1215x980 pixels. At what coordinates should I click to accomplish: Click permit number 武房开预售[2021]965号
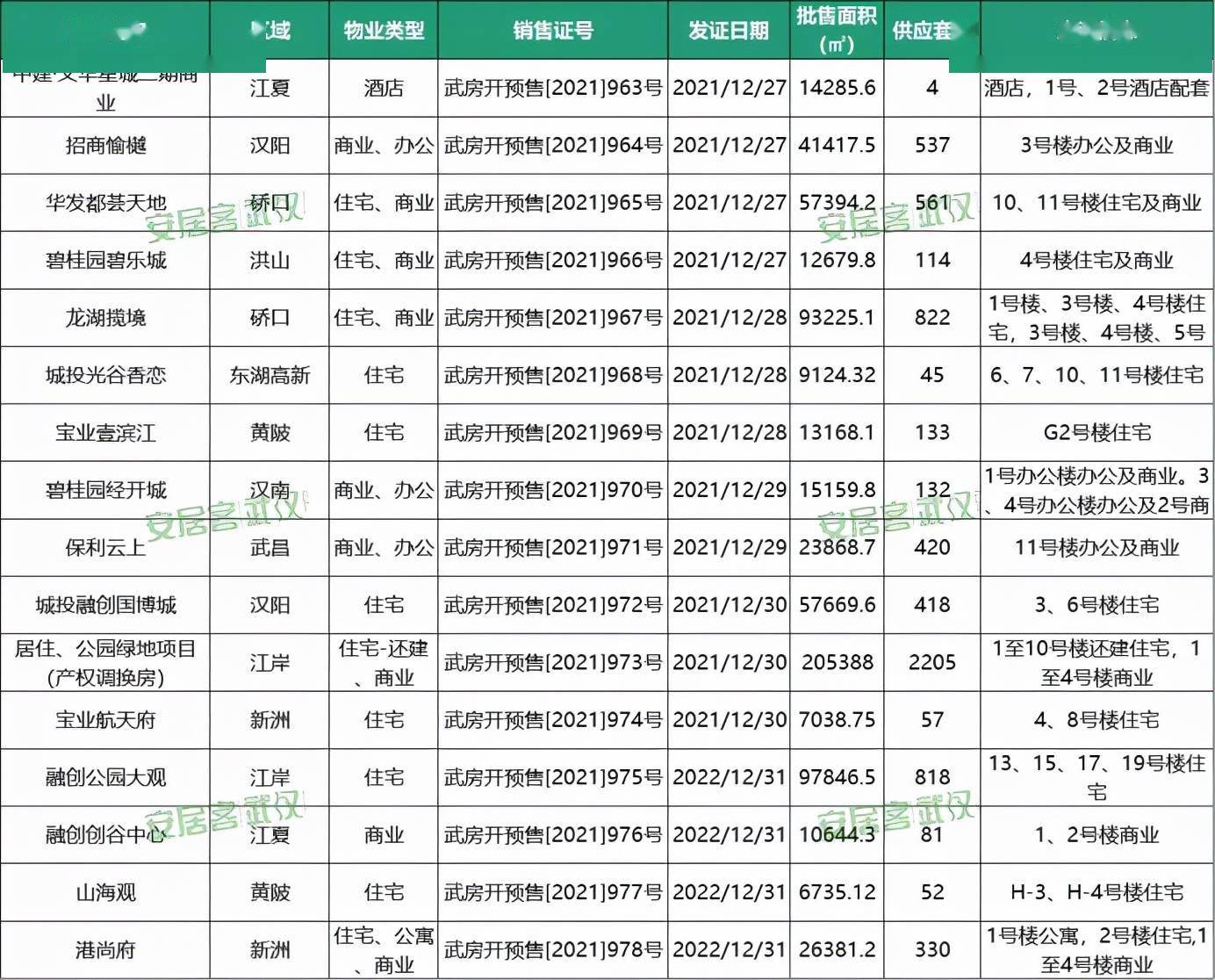pyautogui.click(x=553, y=203)
